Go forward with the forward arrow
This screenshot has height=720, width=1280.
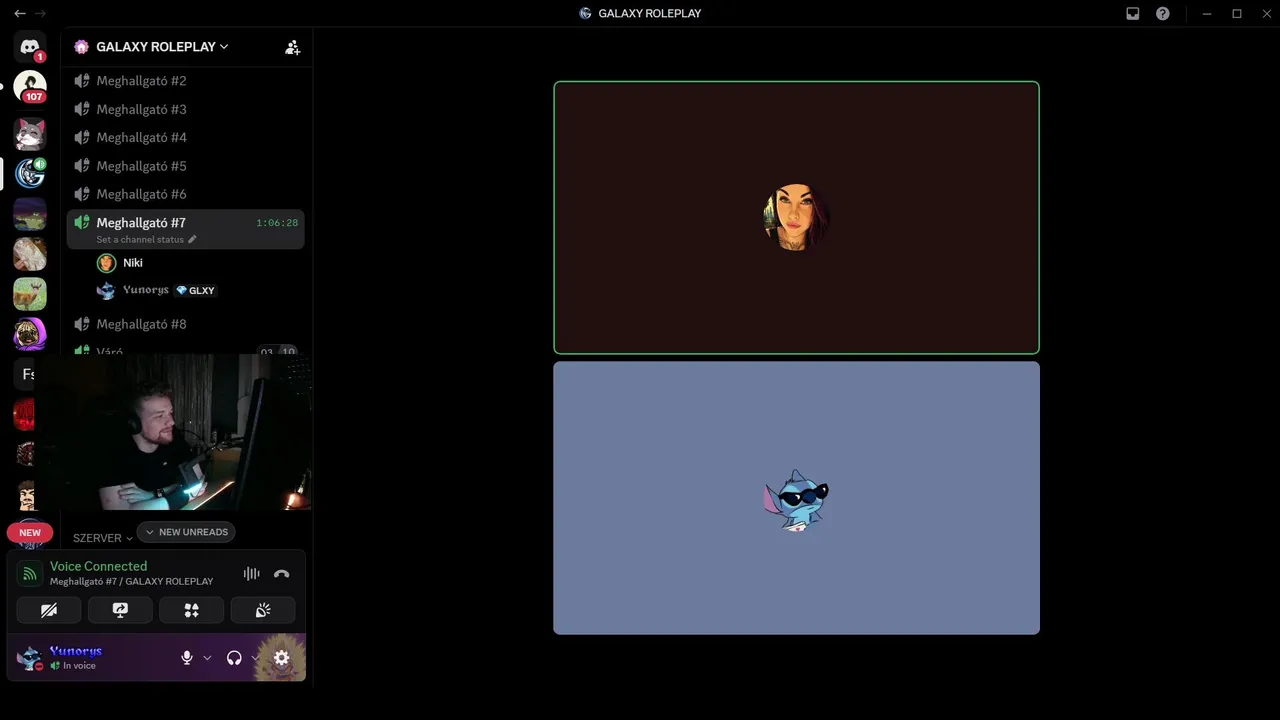pos(41,14)
